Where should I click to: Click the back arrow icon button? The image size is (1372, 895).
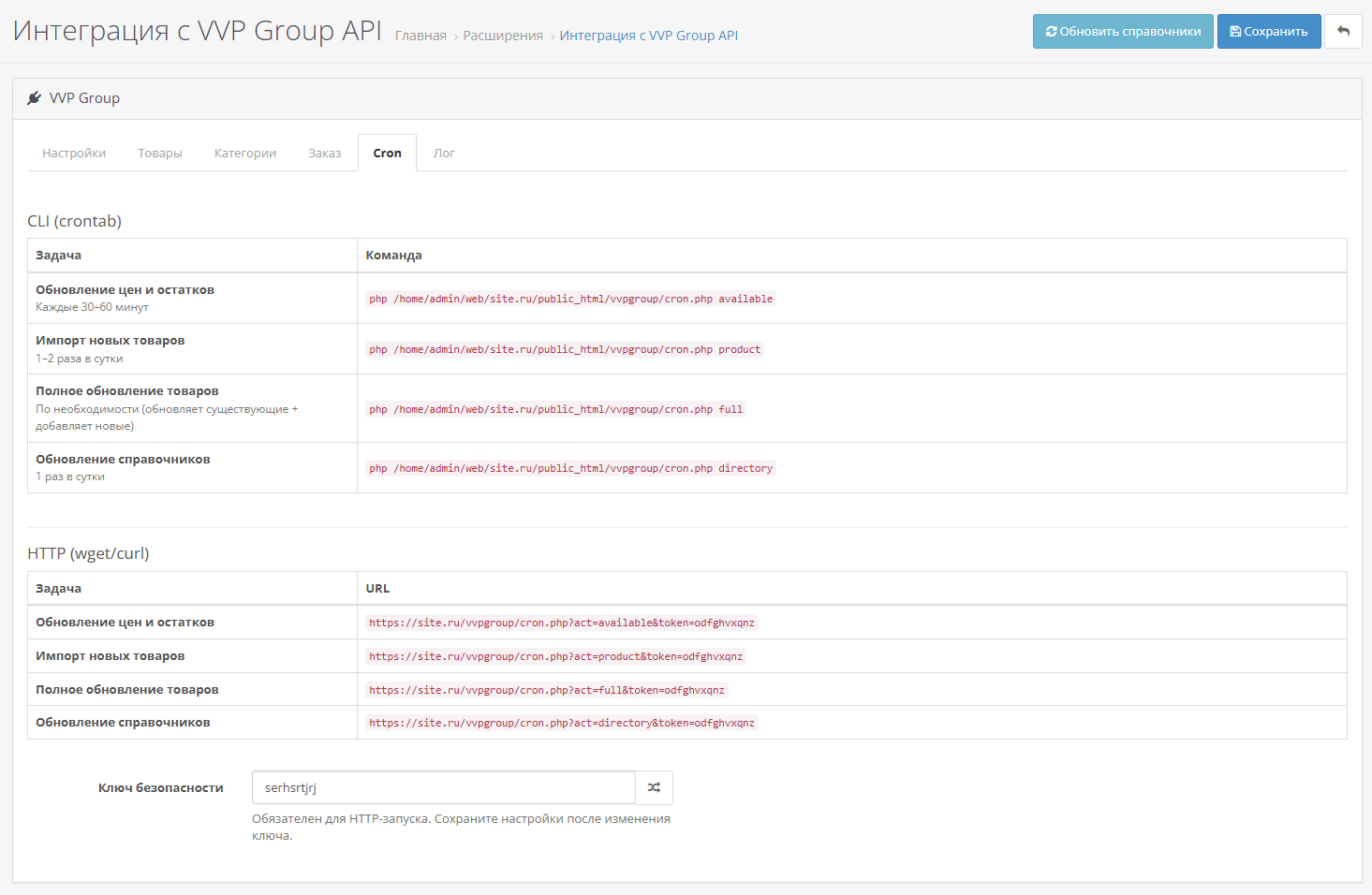1343,31
